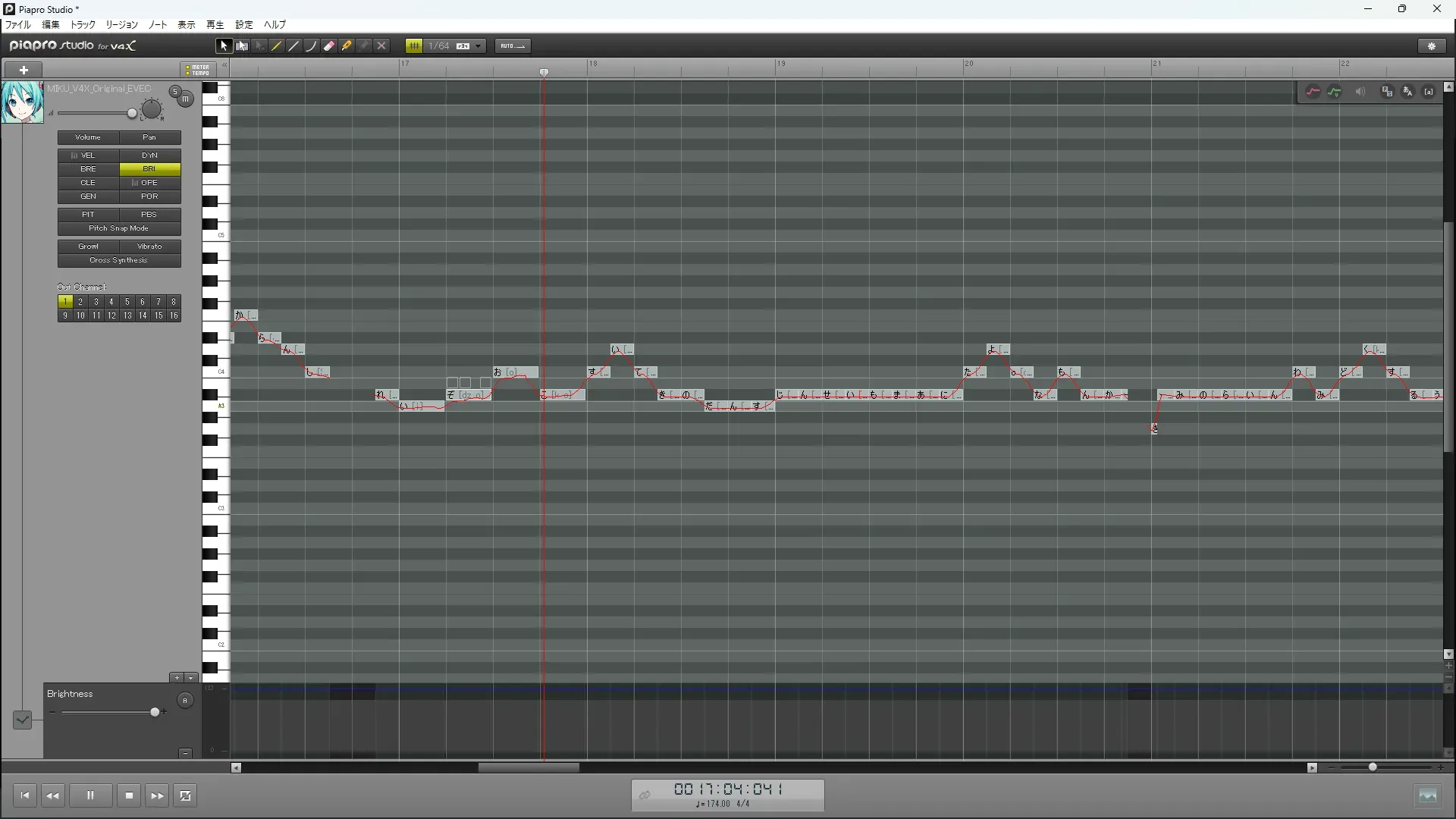Screen dimensions: 1456x819
Task: Toggle the snap-to-grid button
Action: pyautogui.click(x=414, y=46)
